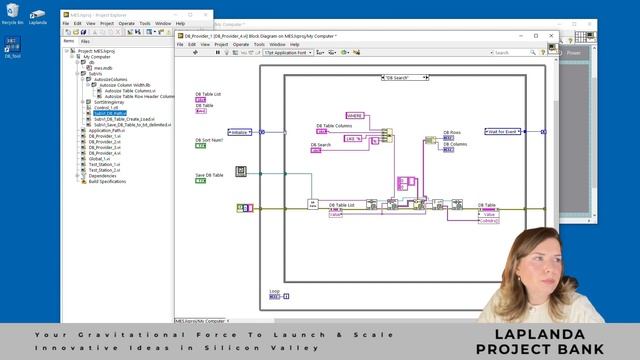Image resolution: width=640 pixels, height=360 pixels.
Task: Open the DB_Tool desktop icon
Action: pyautogui.click(x=12, y=47)
